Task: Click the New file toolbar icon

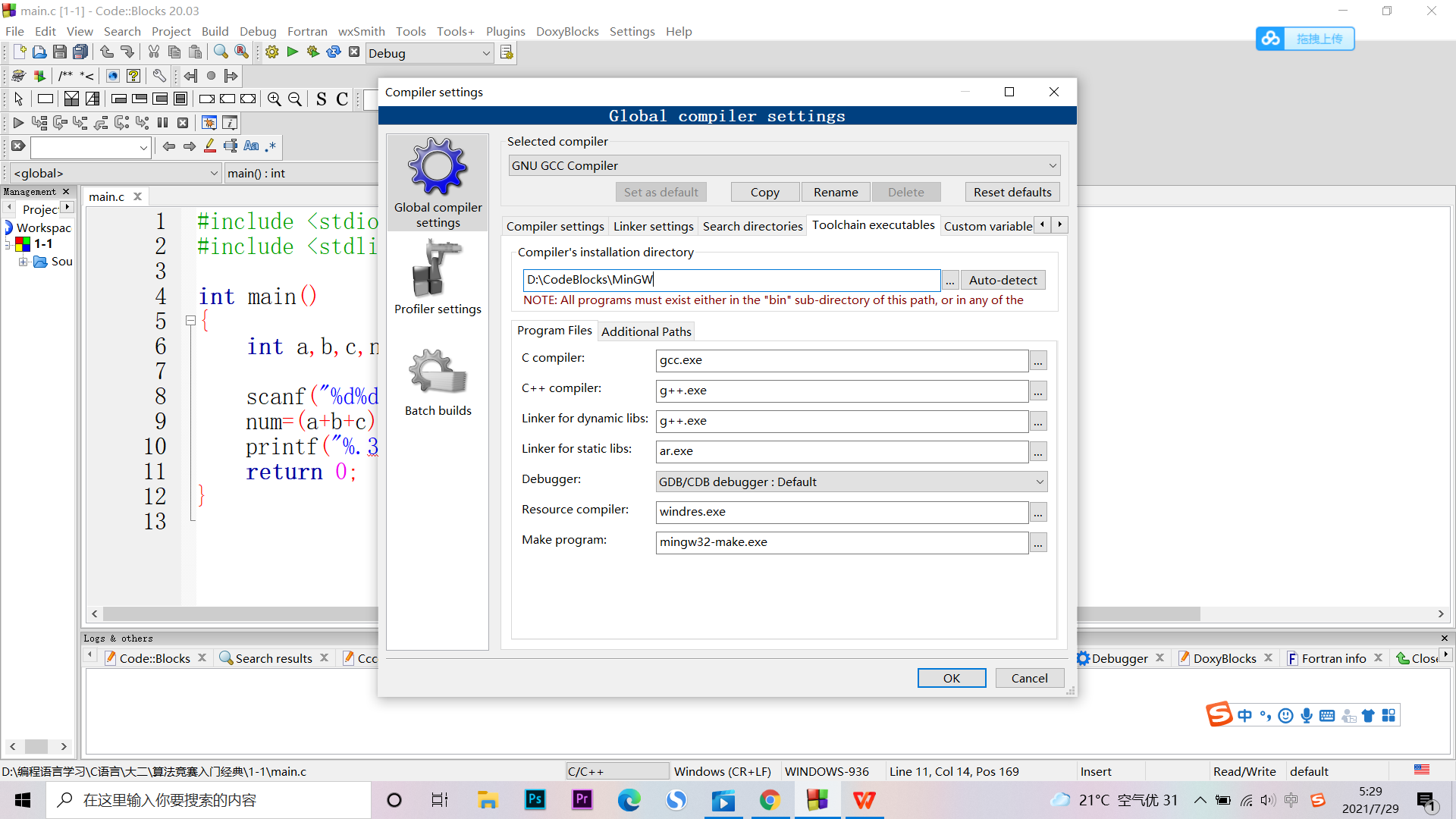Action: [x=20, y=52]
